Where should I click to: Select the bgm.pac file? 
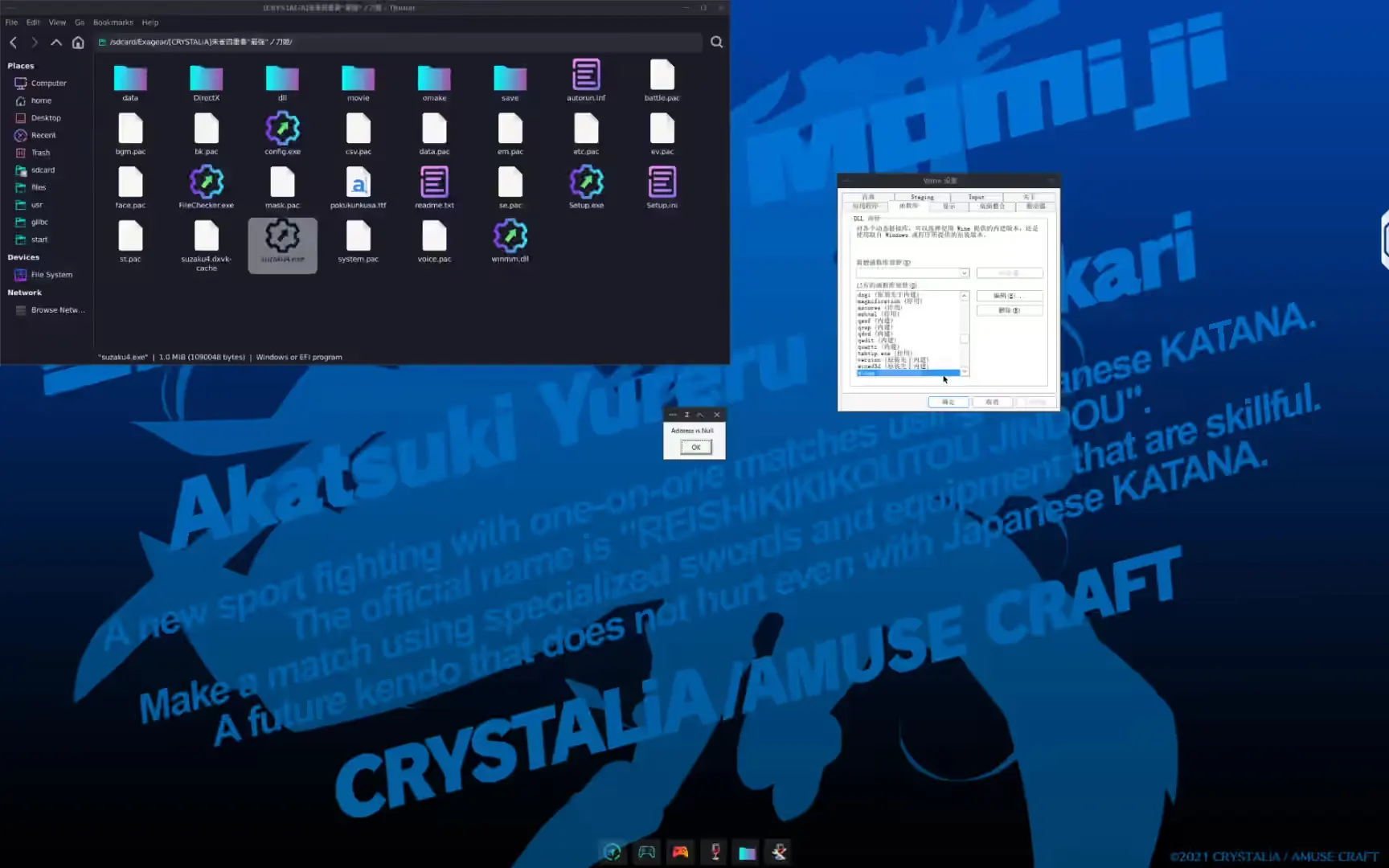[x=130, y=133]
